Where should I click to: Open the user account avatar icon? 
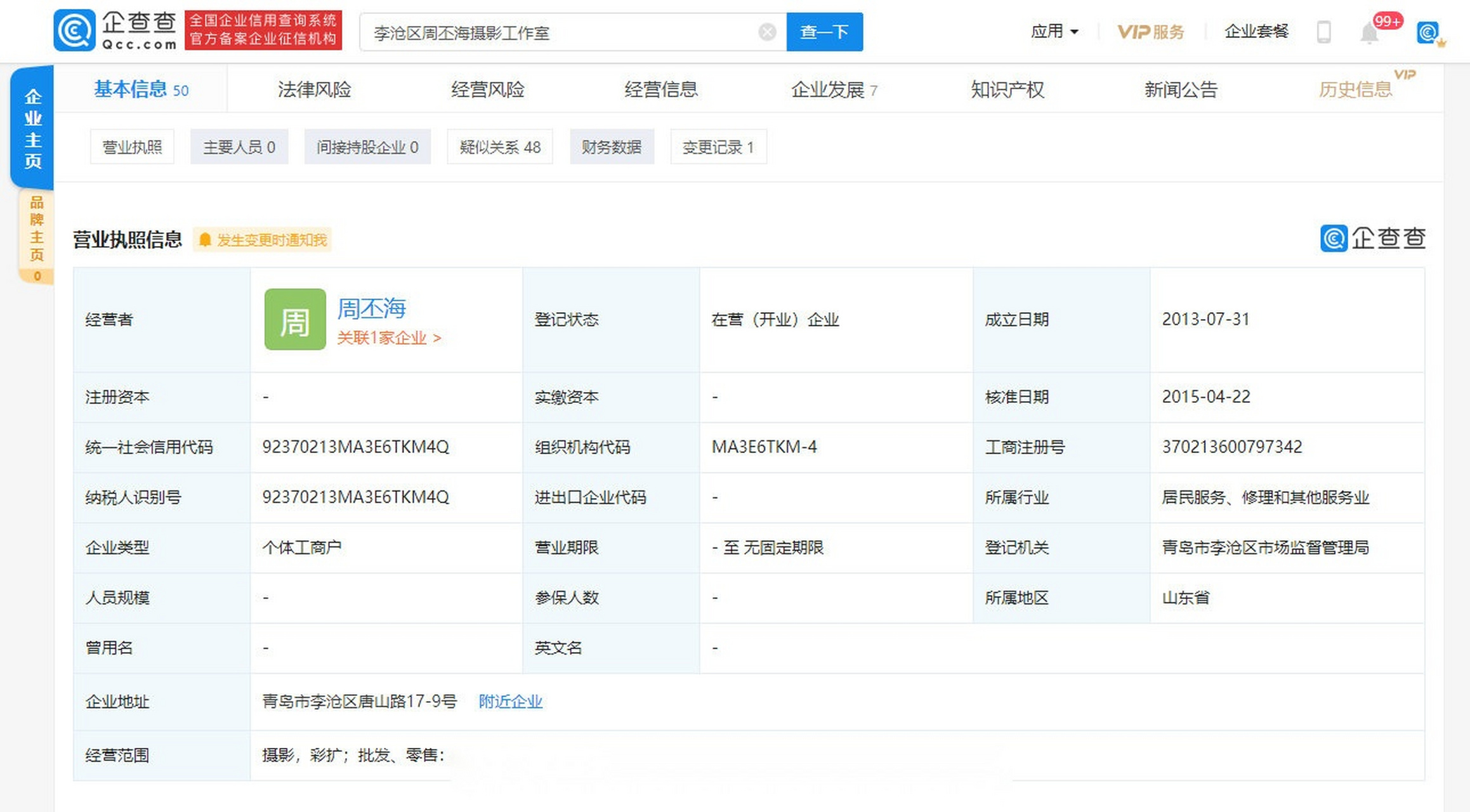1429,32
